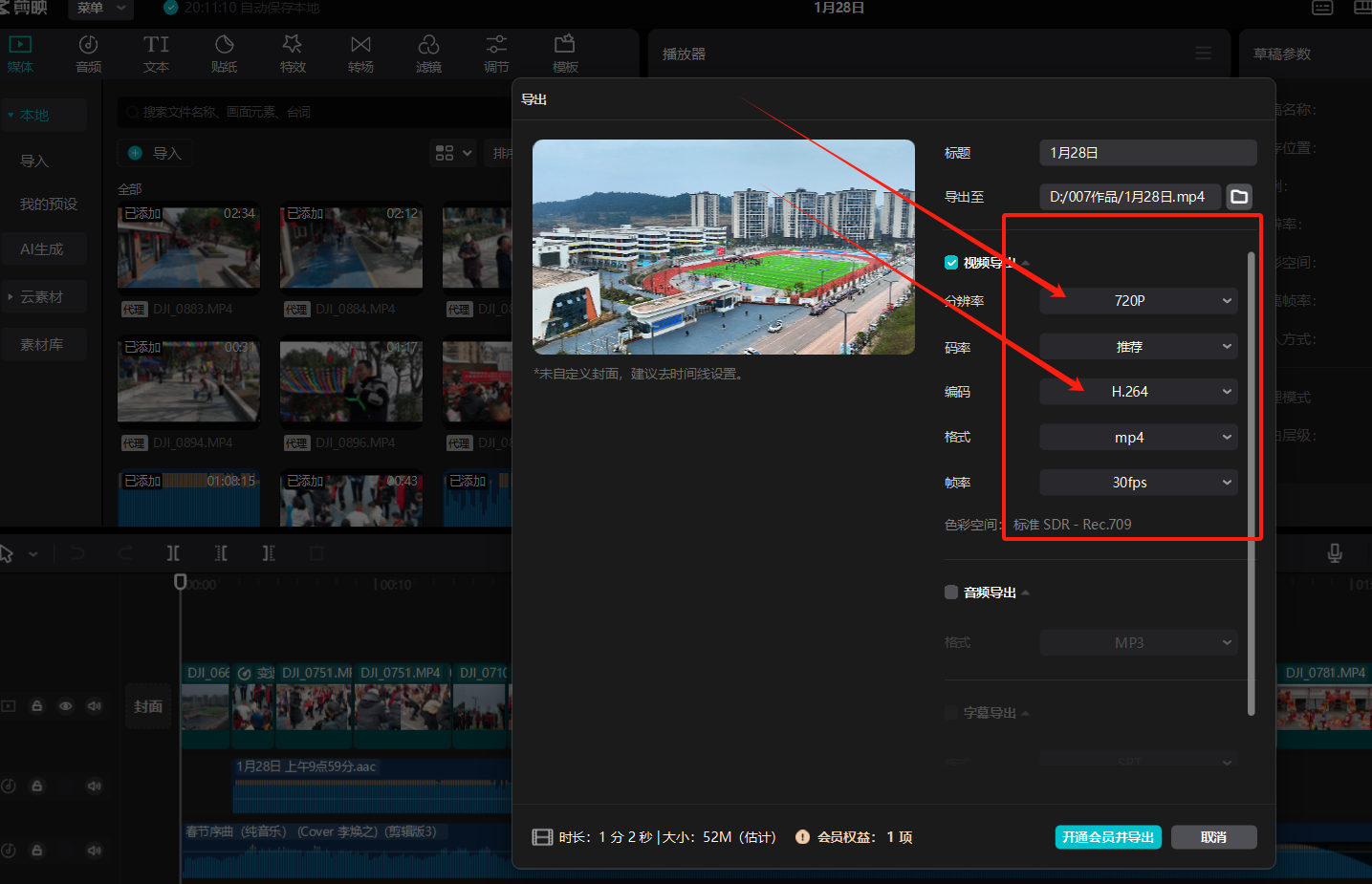Click the 开通会员并导出 button
Image resolution: width=1372 pixels, height=884 pixels.
tap(1108, 837)
